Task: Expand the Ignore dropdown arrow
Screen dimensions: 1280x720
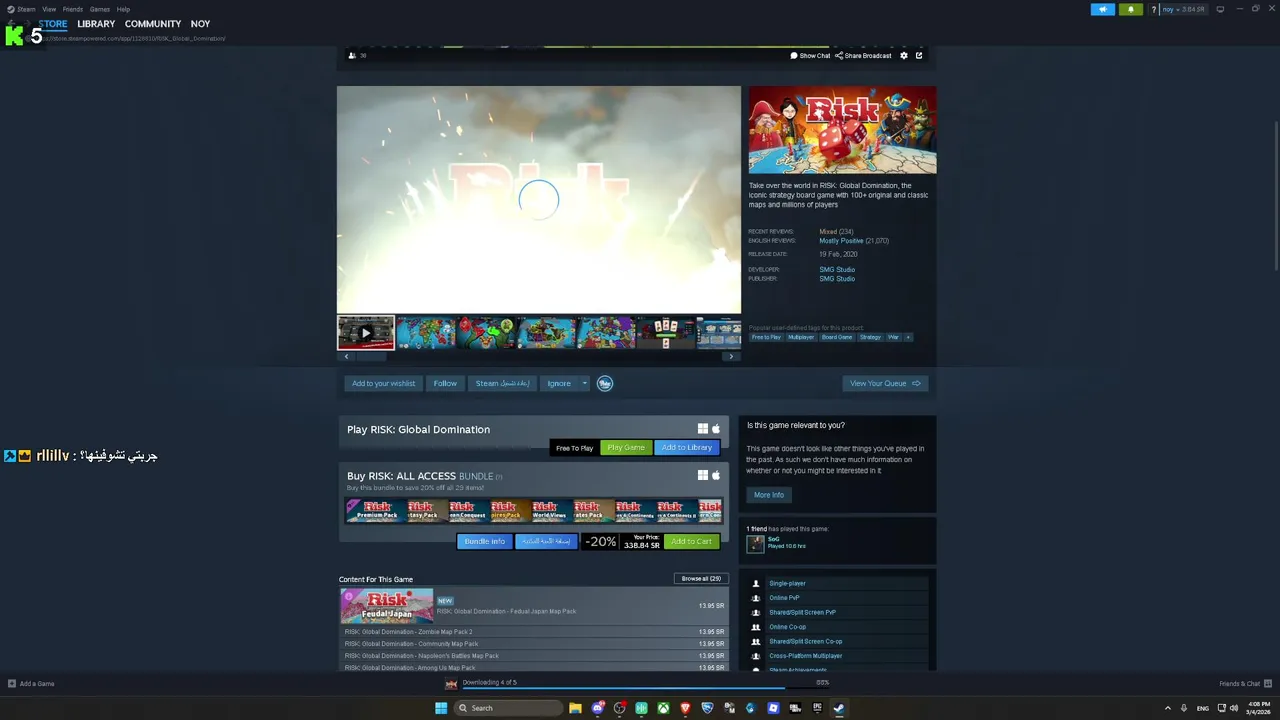Action: [585, 383]
